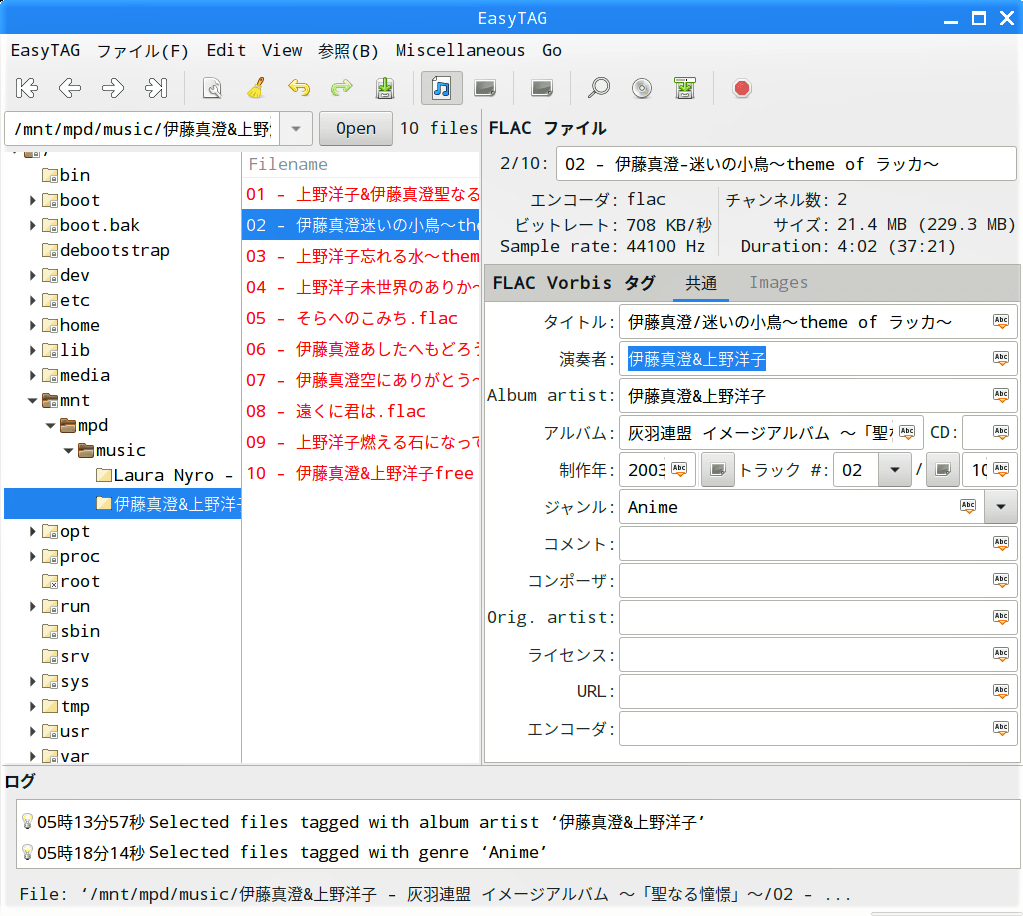Screen dimensions: 1023x916
Task: Toggle the music-note tree browser view
Action: [442, 88]
